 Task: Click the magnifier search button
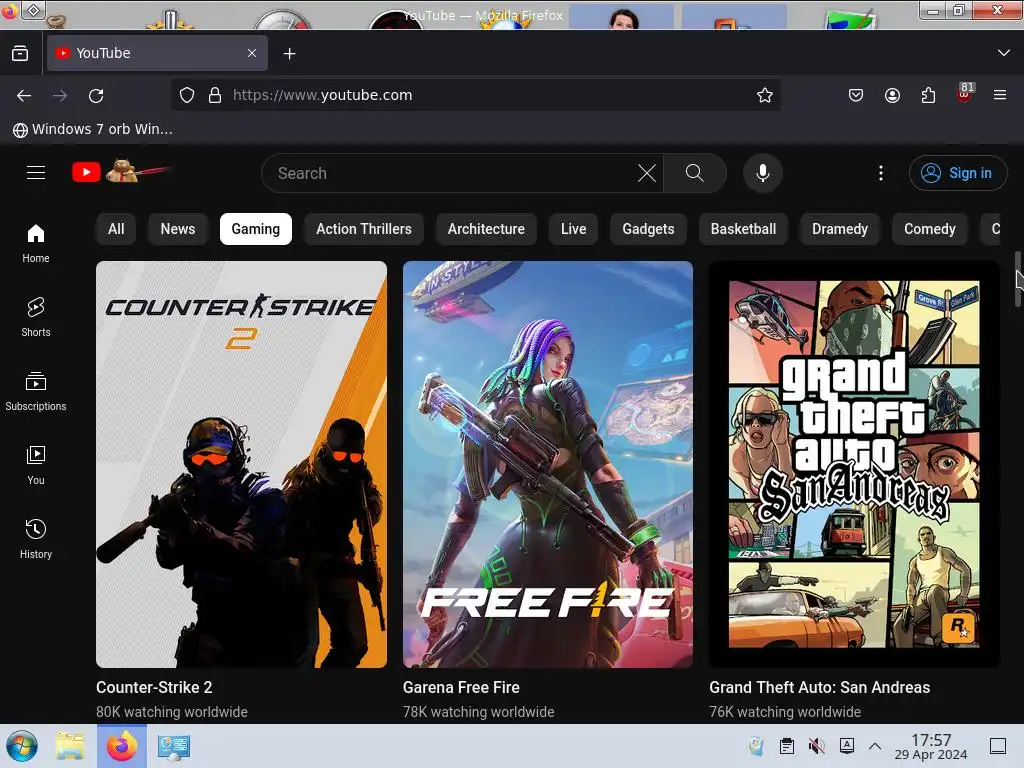[x=695, y=173]
